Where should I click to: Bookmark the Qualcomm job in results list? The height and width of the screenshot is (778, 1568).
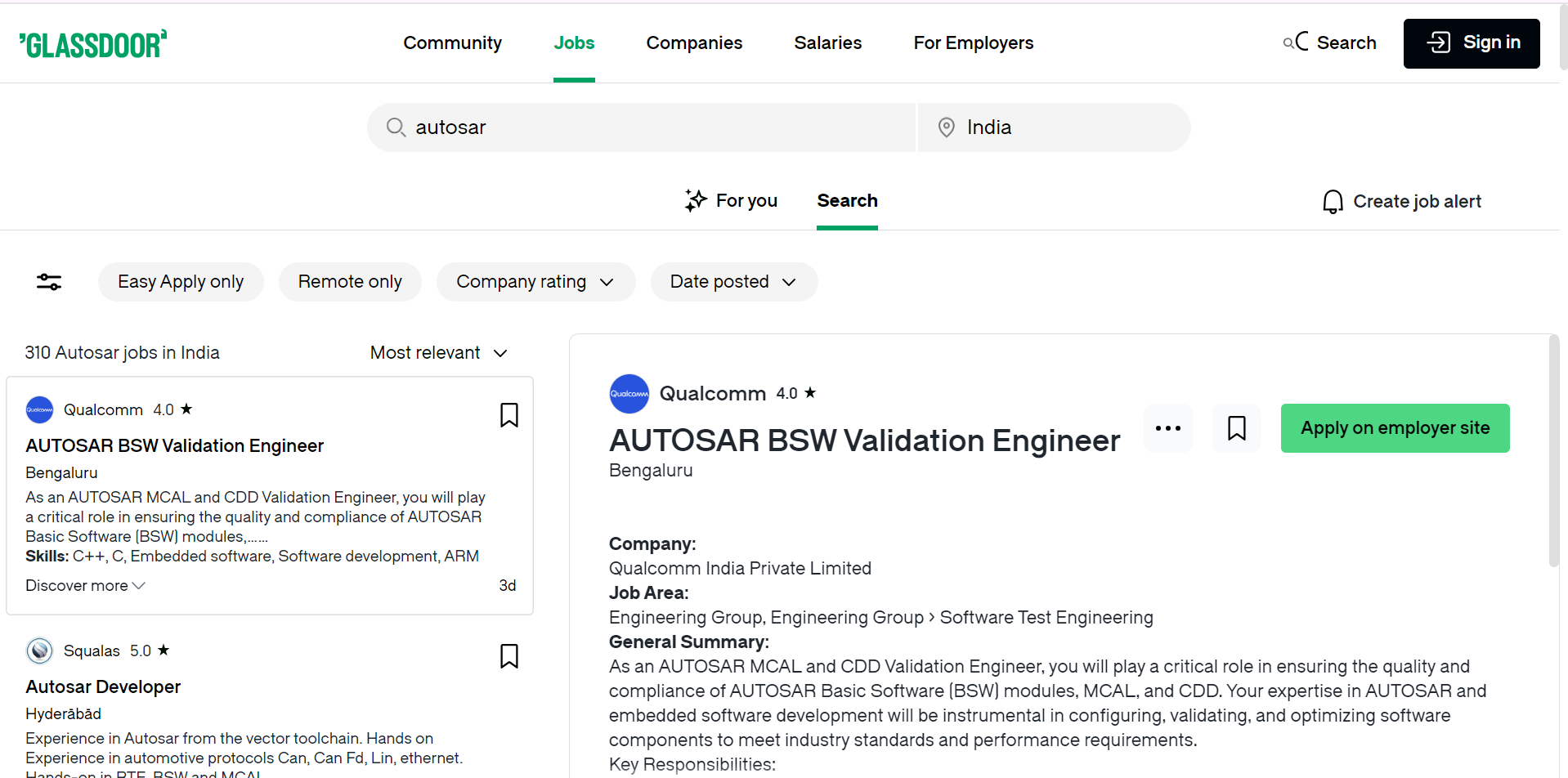tap(508, 415)
